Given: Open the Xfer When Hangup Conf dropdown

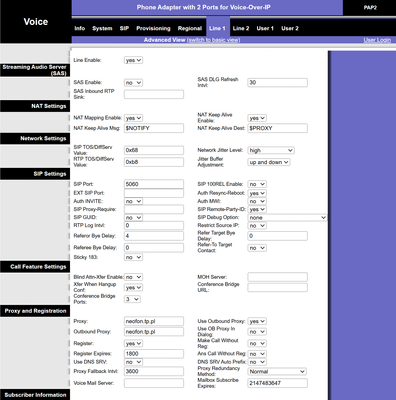Looking at the screenshot, I should pos(133,287).
